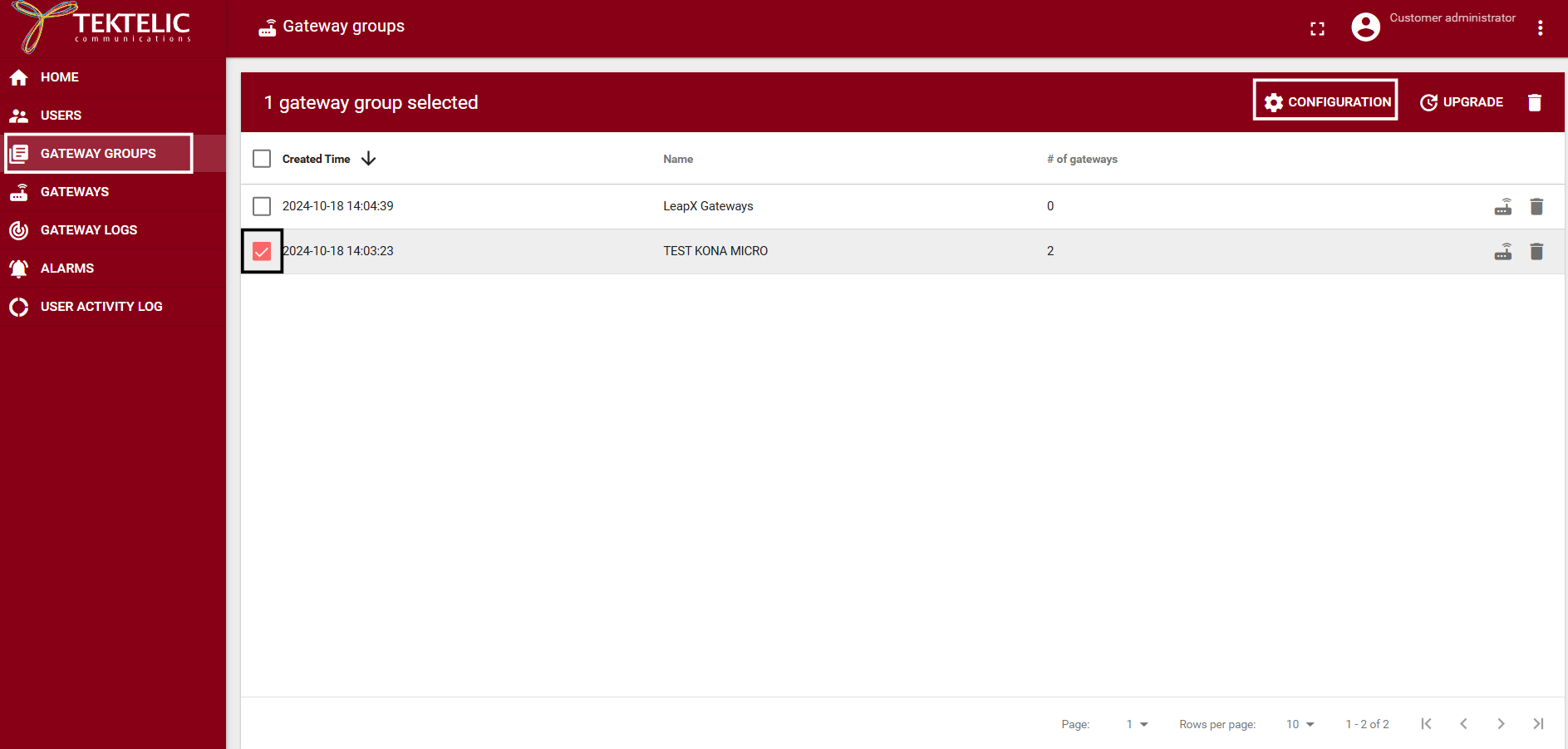Delete the LeapX Gateways group
The image size is (1568, 749).
point(1536,207)
